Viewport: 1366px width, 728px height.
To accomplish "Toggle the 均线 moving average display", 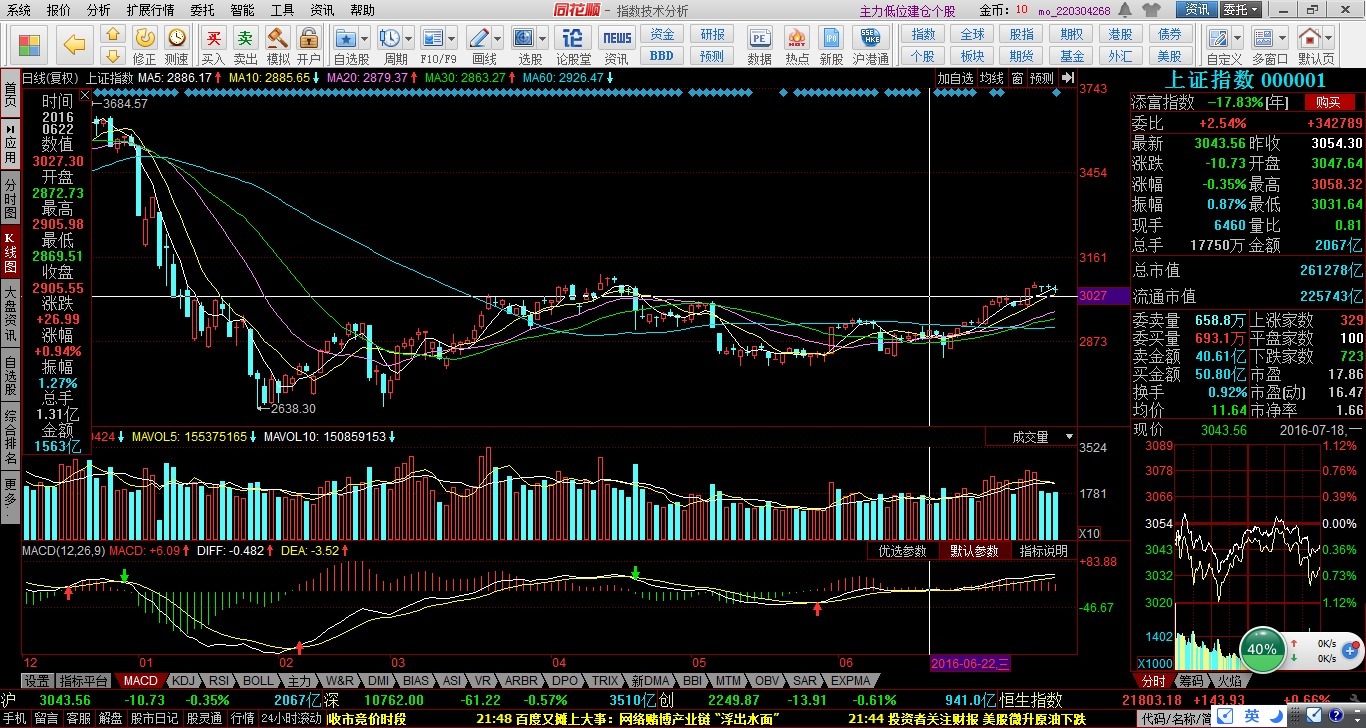I will pos(991,78).
